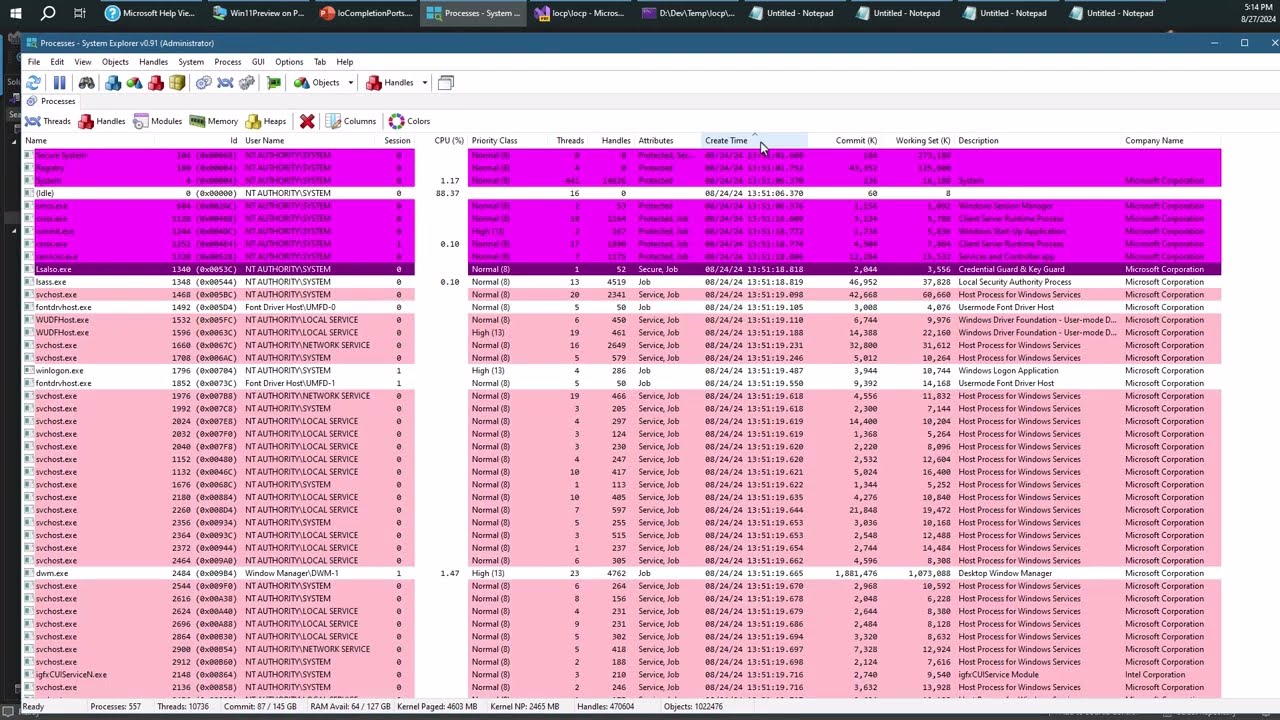This screenshot has height=720, width=1280.
Task: Open the Columns chooser
Action: click(x=350, y=121)
